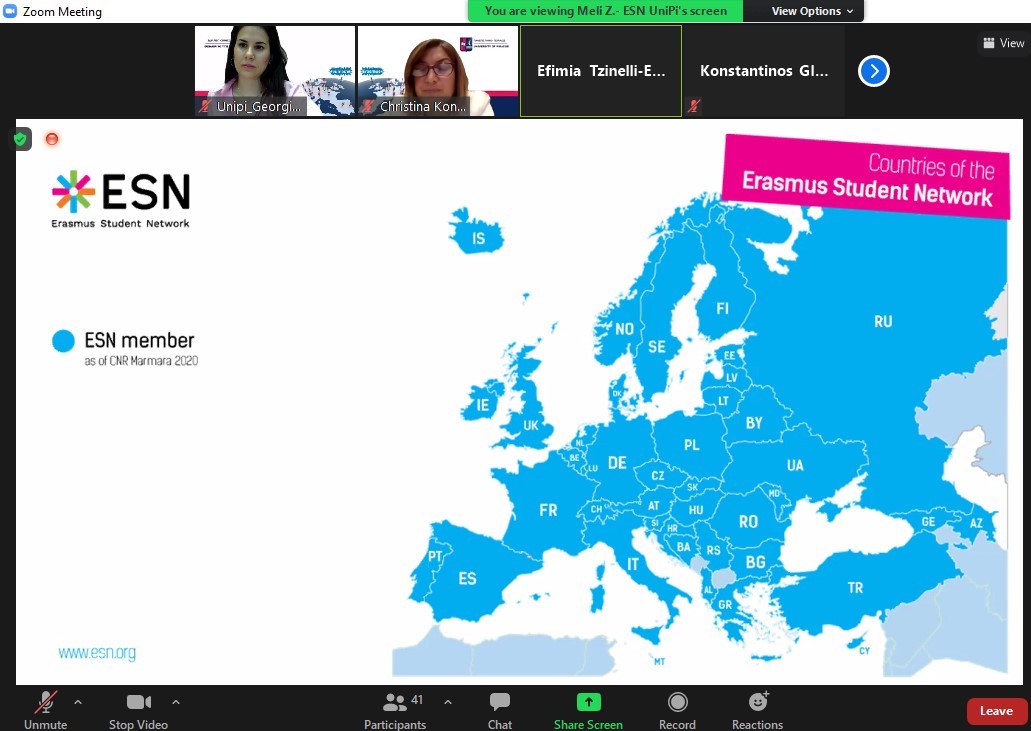Click the 'UK' label on the map
The image size is (1031, 731).
click(531, 425)
